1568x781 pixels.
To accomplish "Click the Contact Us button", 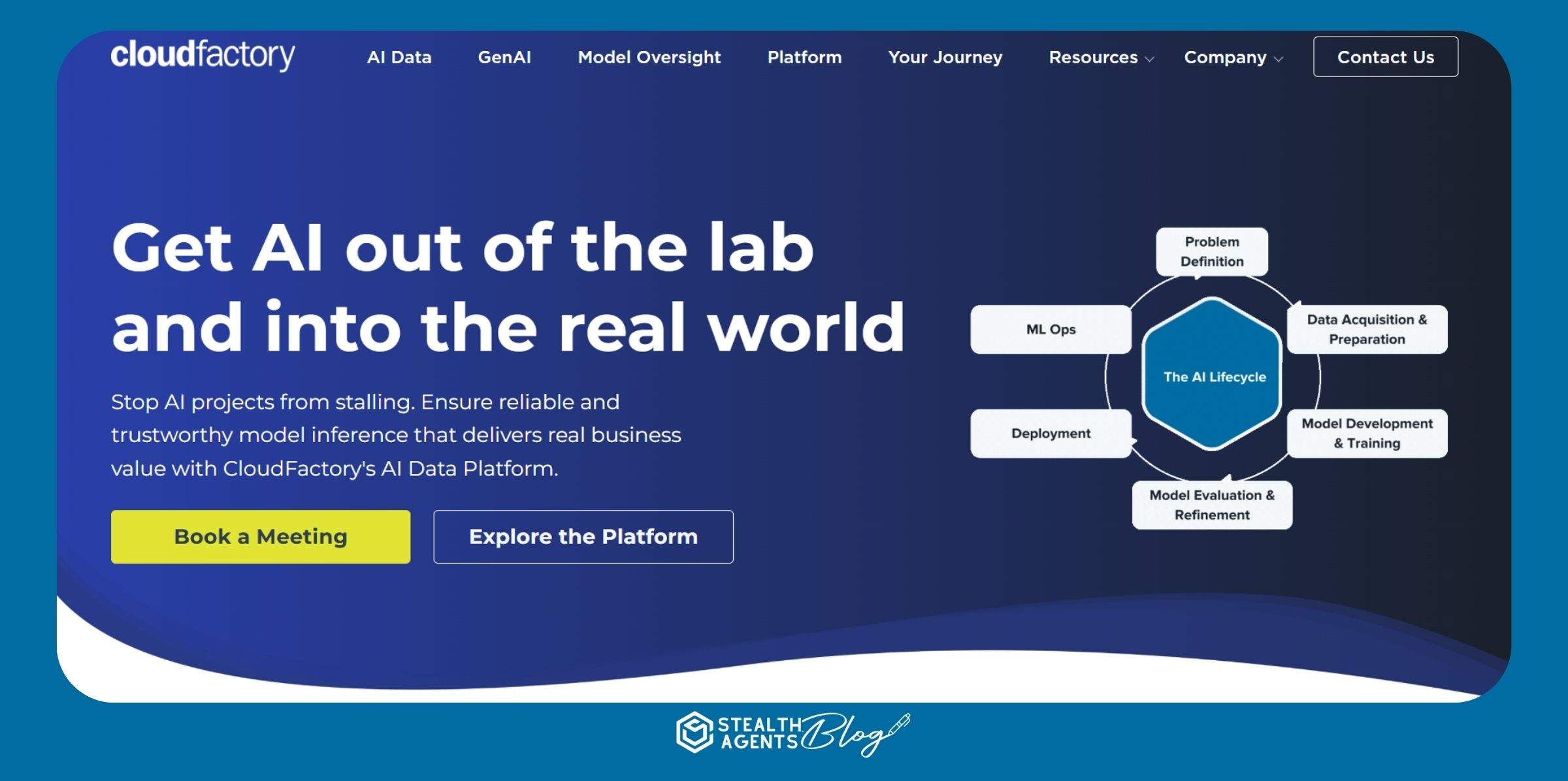I will [1386, 57].
